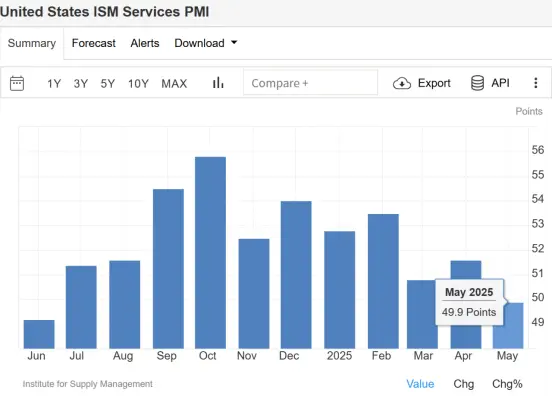Viewport: 553px width, 396px height.
Task: Click the API button label
Action: tap(500, 83)
